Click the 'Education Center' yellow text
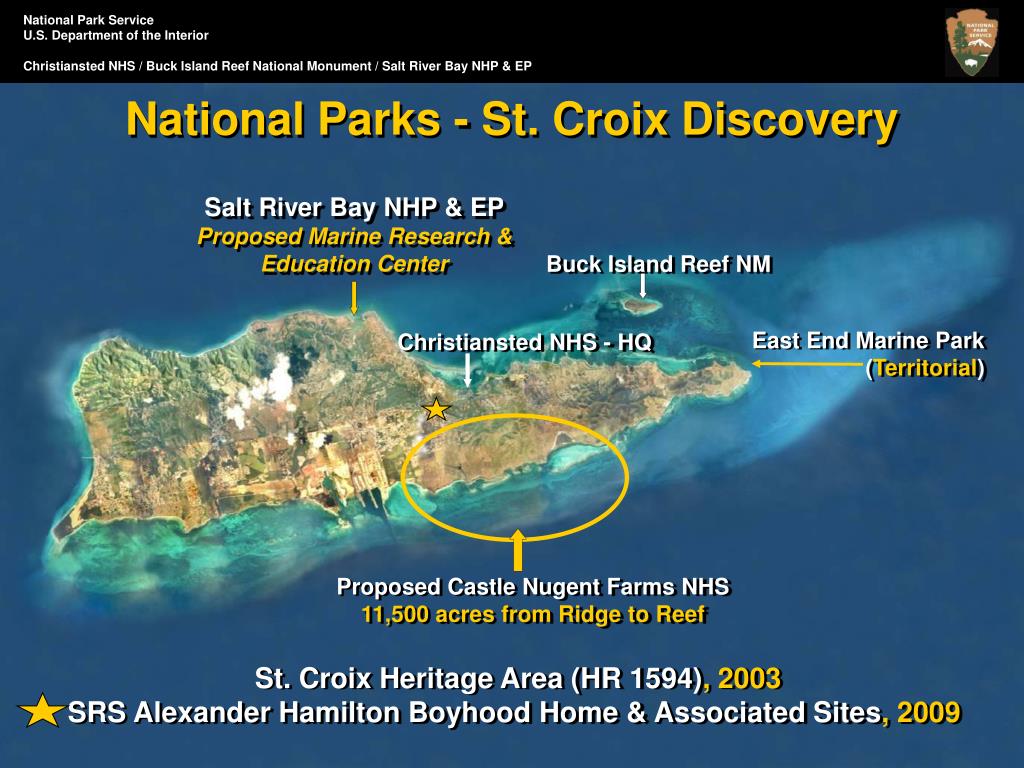Image resolution: width=1024 pixels, height=768 pixels. tap(355, 264)
